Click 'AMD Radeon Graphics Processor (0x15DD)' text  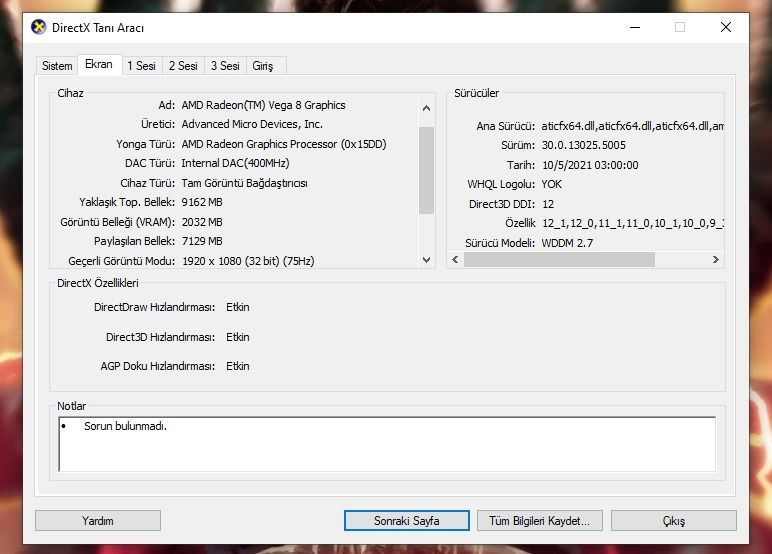point(284,144)
